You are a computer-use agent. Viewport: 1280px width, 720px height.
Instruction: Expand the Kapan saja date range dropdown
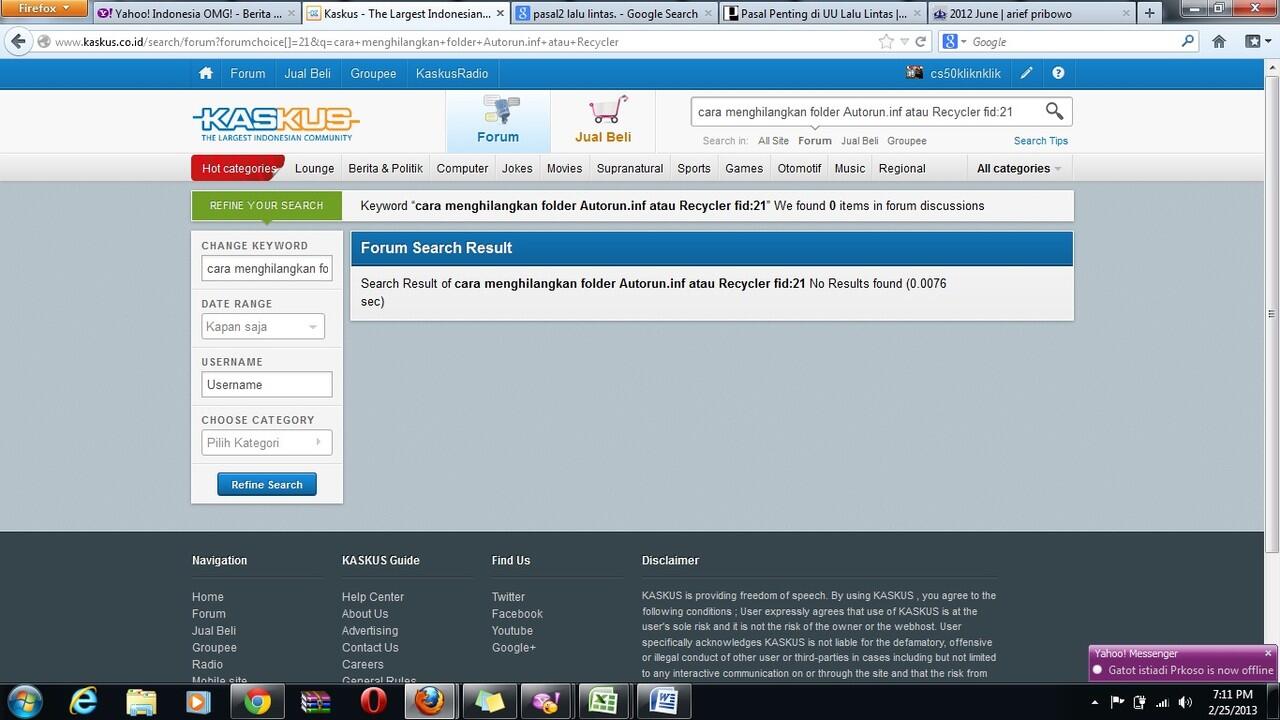[x=263, y=326]
